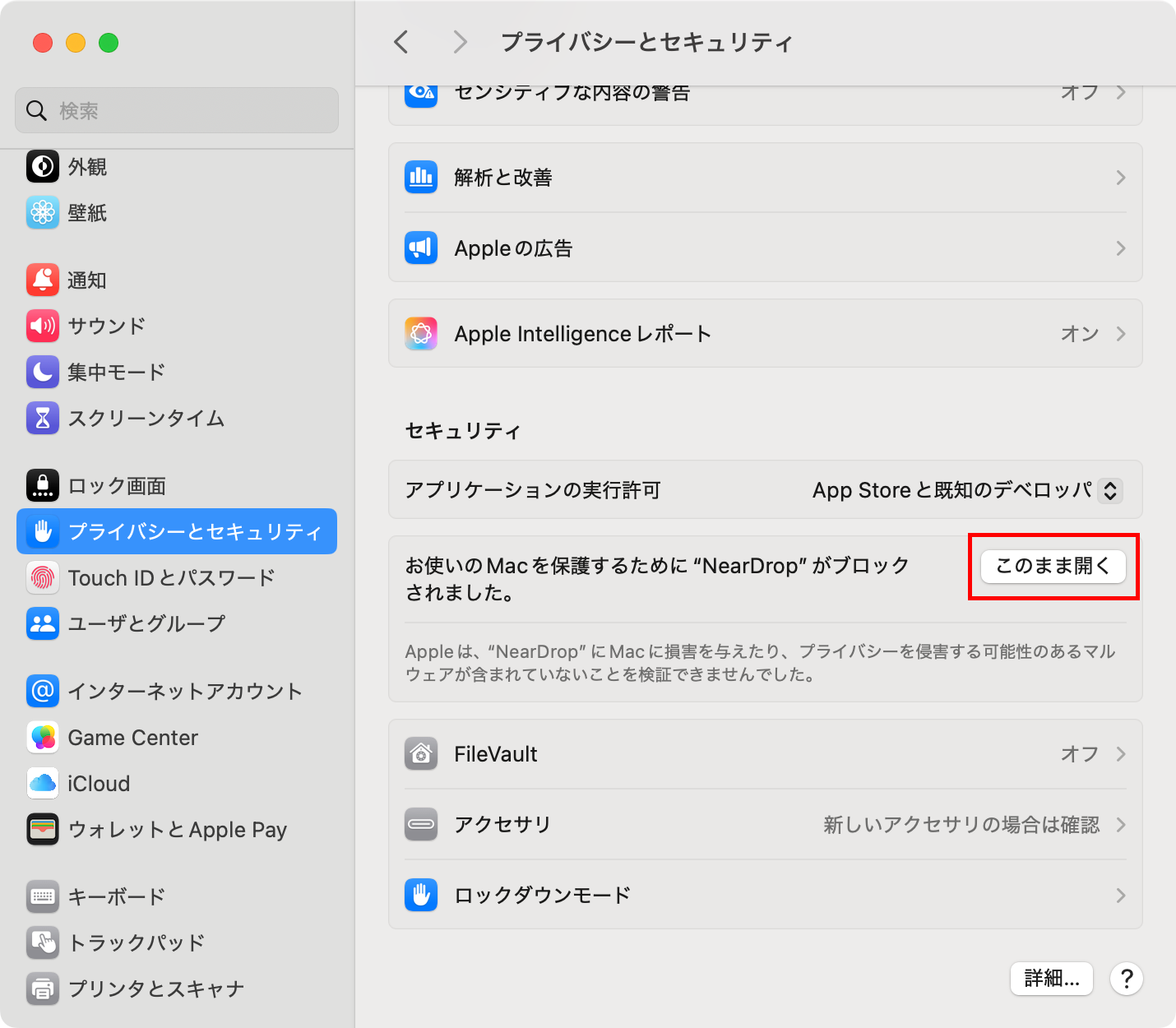
Task: Click the Appleの広告 row label
Action: (513, 248)
